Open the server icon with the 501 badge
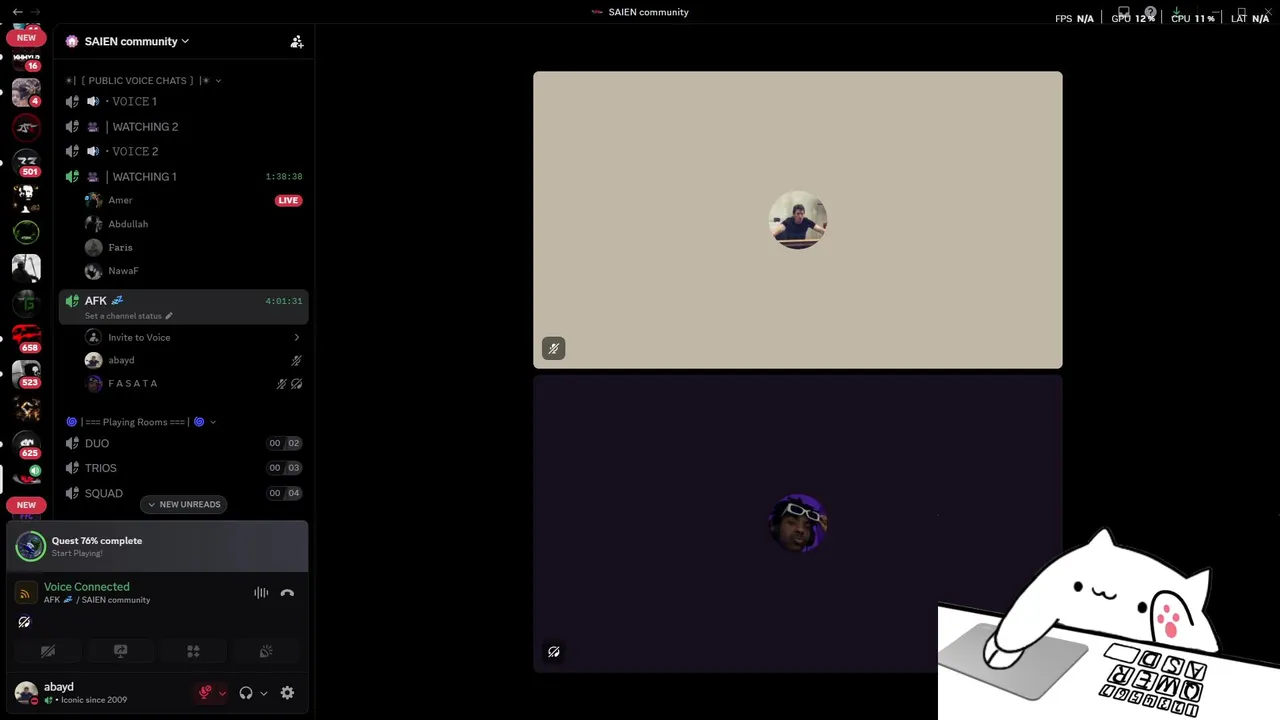 [26, 163]
